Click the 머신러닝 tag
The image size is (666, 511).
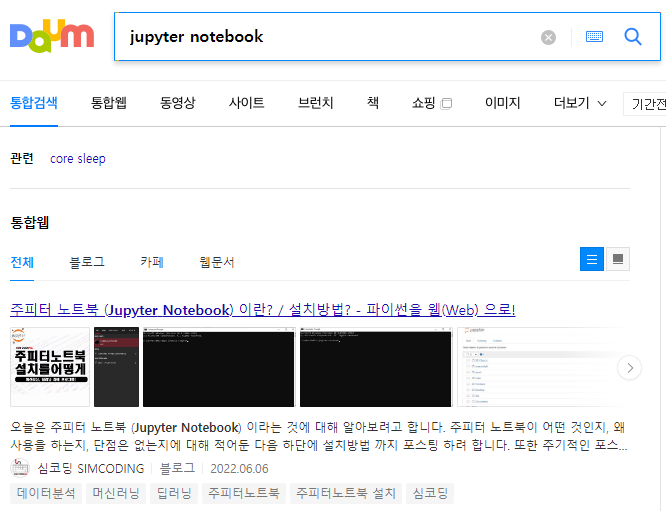pos(116,493)
